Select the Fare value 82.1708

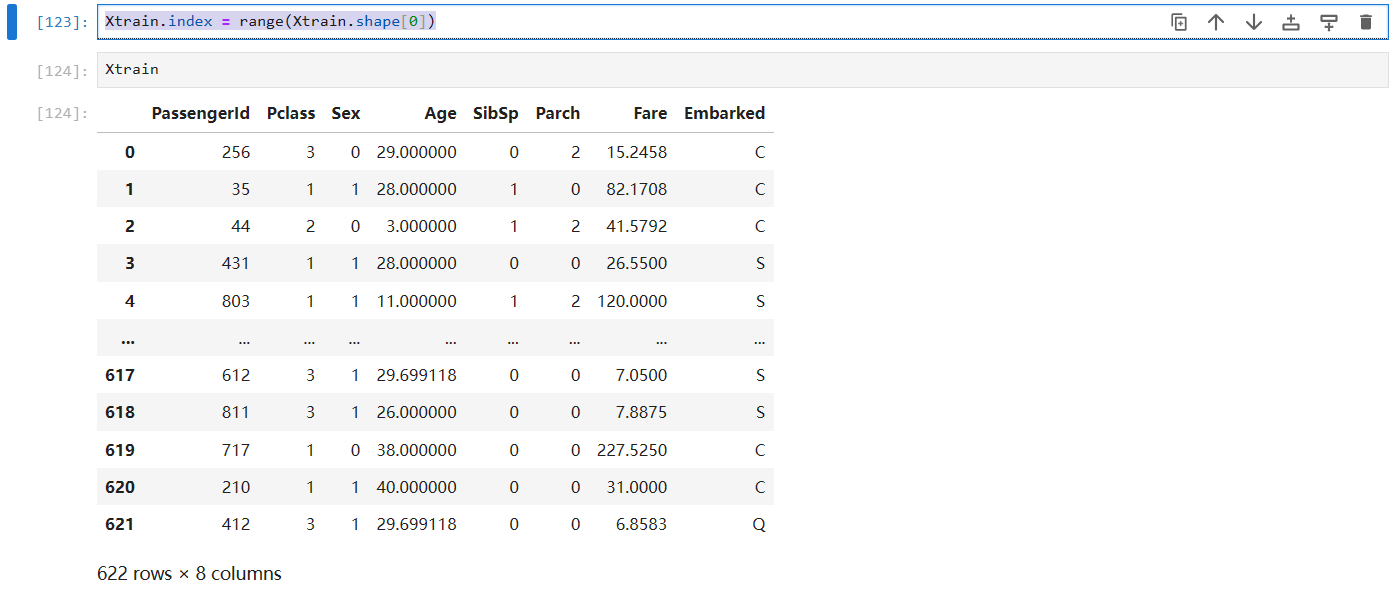638,189
